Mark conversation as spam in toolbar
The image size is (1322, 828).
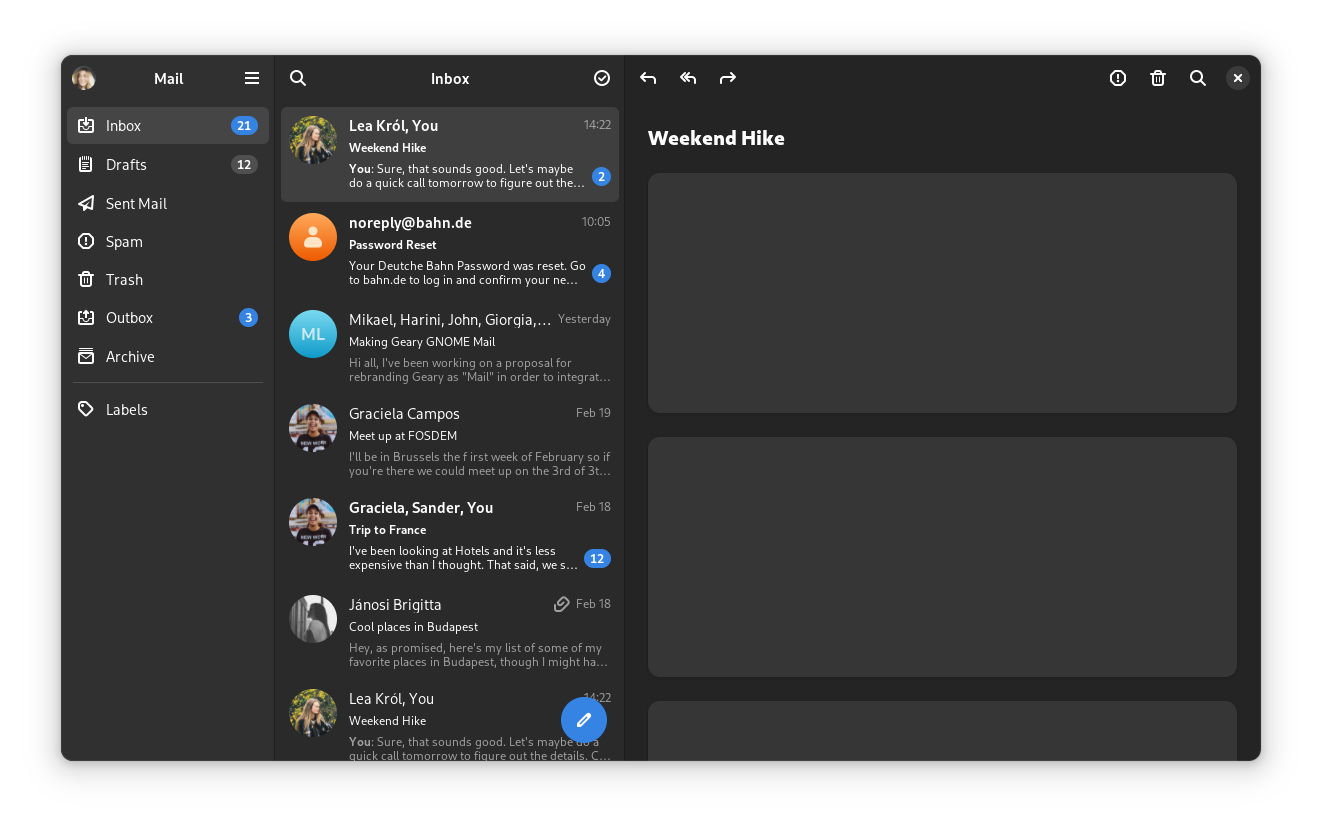[1118, 78]
